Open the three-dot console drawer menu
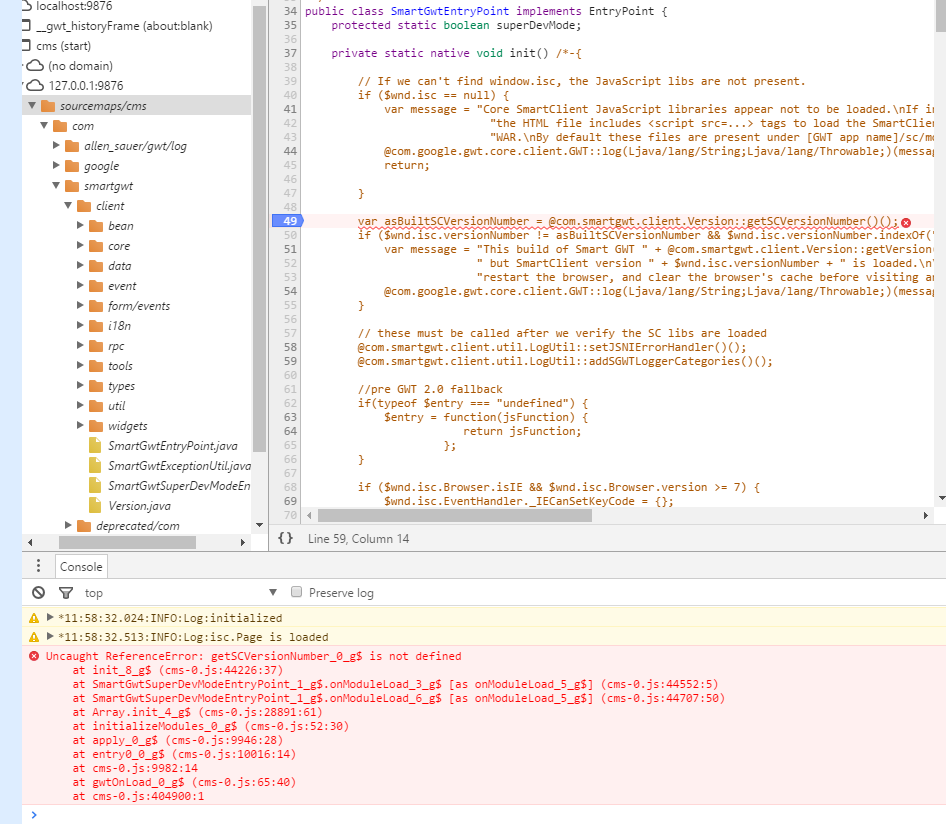Image resolution: width=946 pixels, height=824 pixels. click(x=38, y=566)
